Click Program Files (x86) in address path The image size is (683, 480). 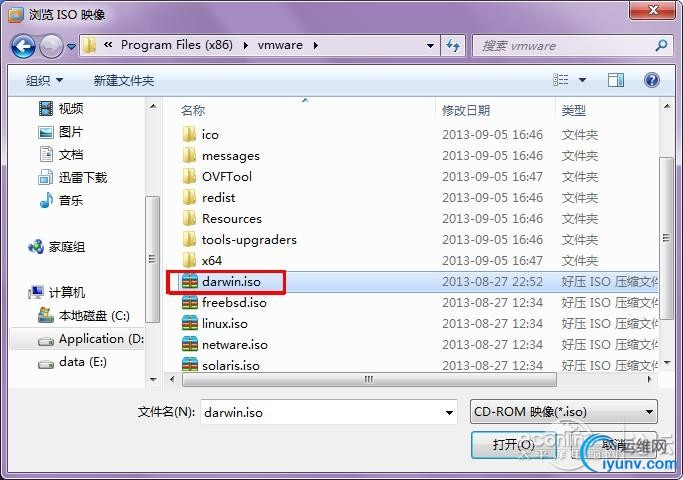pyautogui.click(x=177, y=45)
